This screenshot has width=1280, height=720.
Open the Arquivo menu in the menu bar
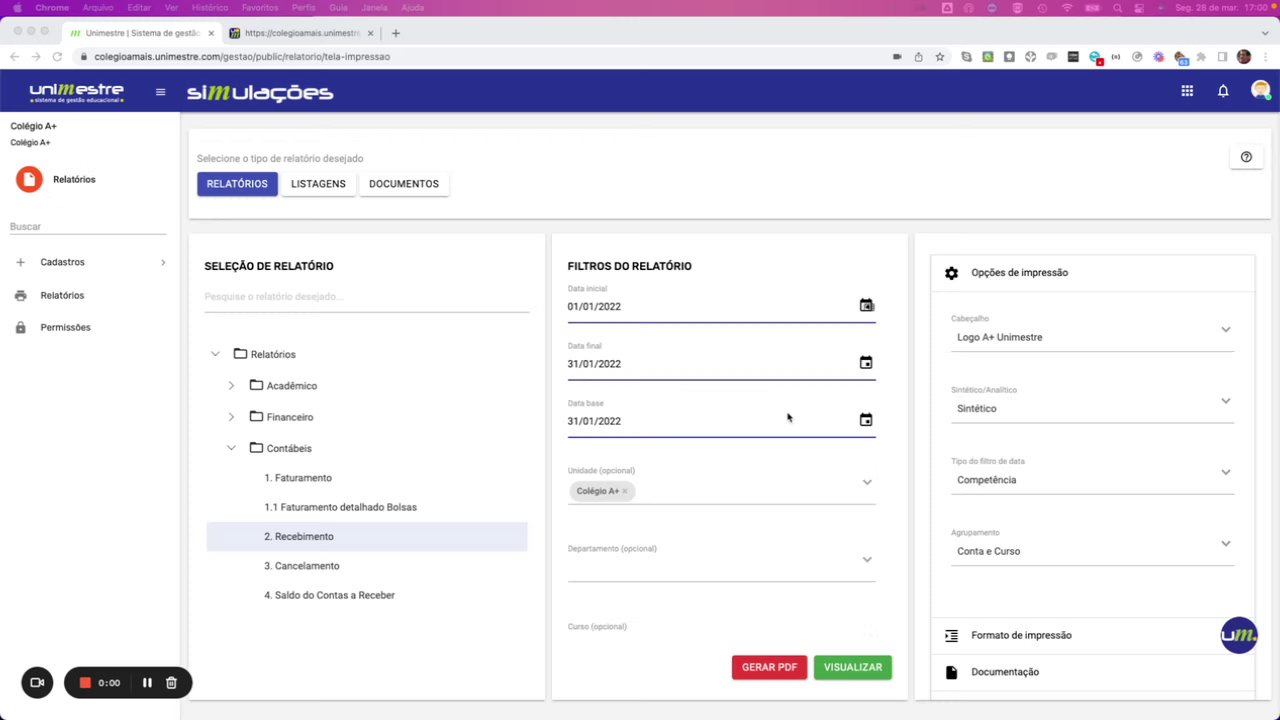pyautogui.click(x=98, y=7)
